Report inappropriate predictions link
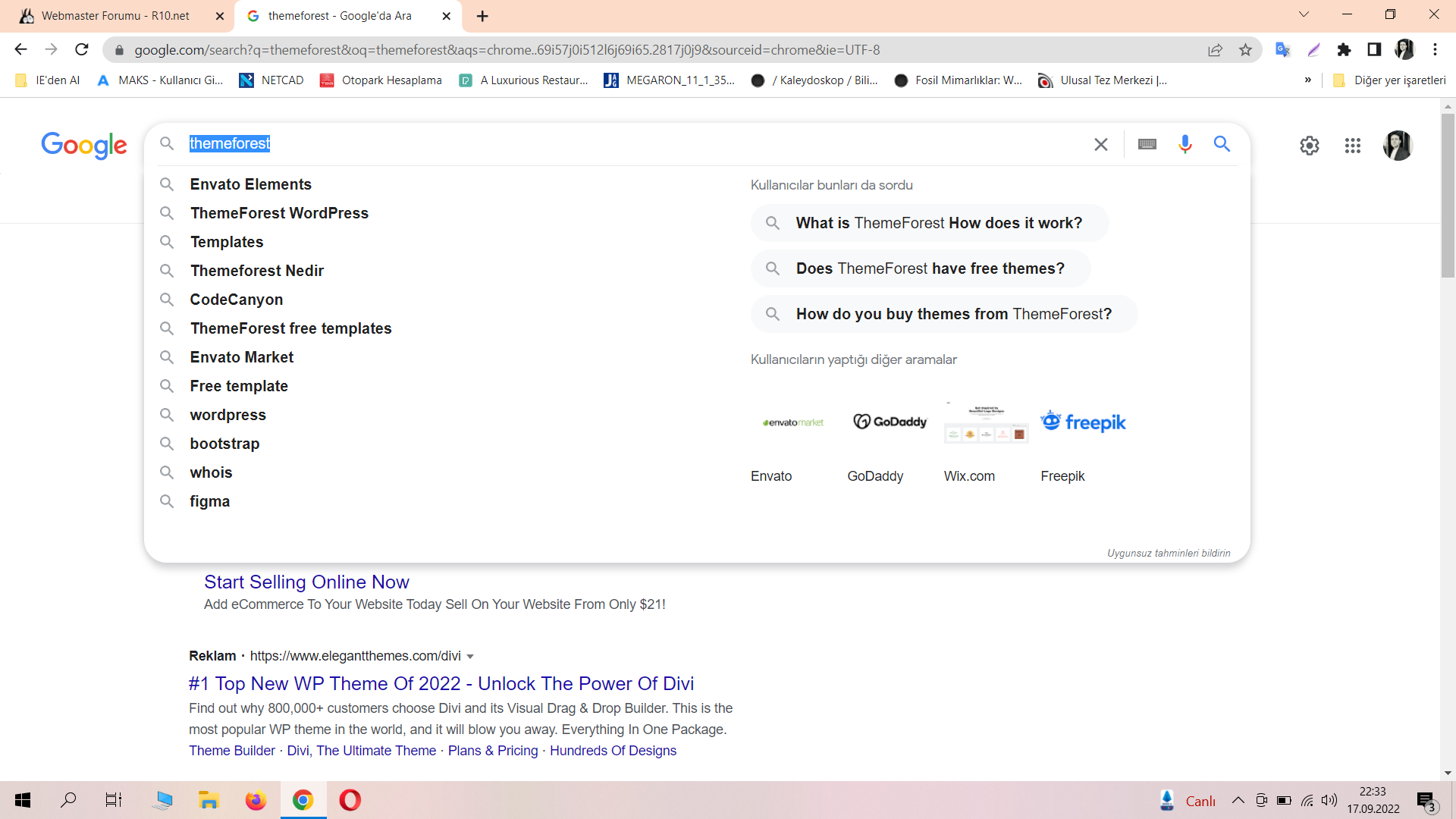Image resolution: width=1456 pixels, height=819 pixels. [1169, 554]
